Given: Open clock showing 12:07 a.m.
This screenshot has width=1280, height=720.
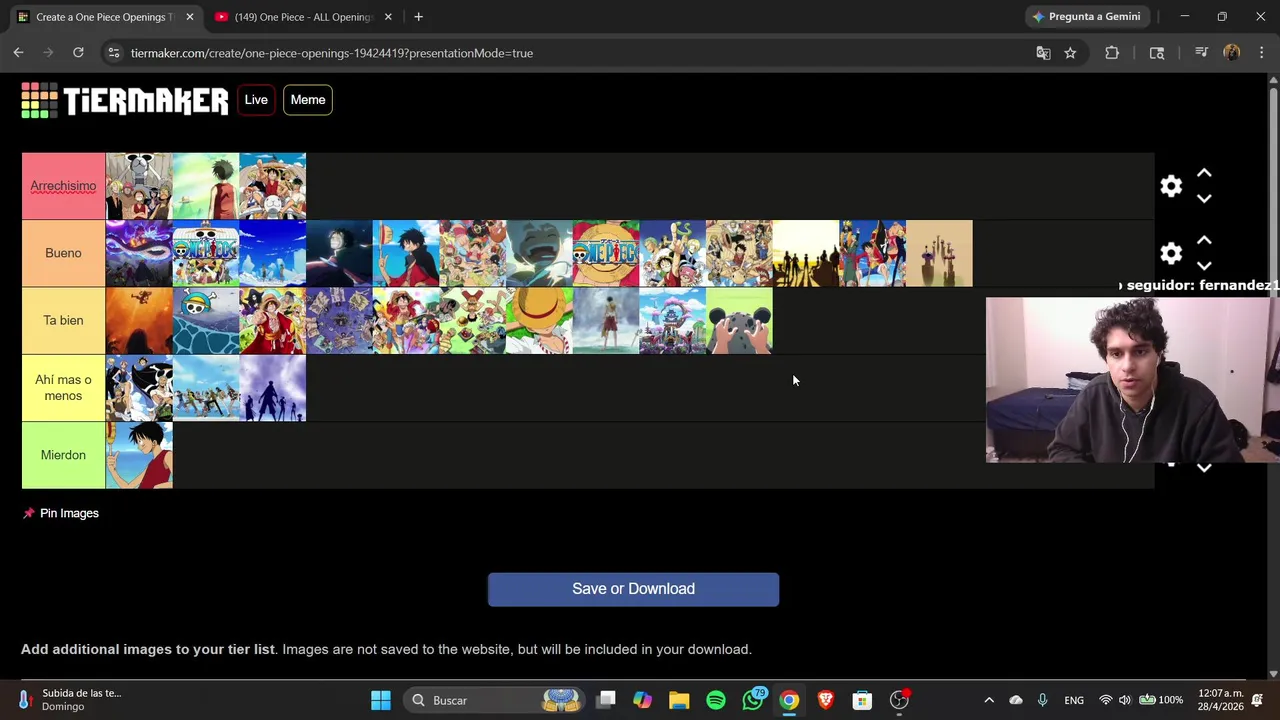Looking at the screenshot, I should point(1221,700).
